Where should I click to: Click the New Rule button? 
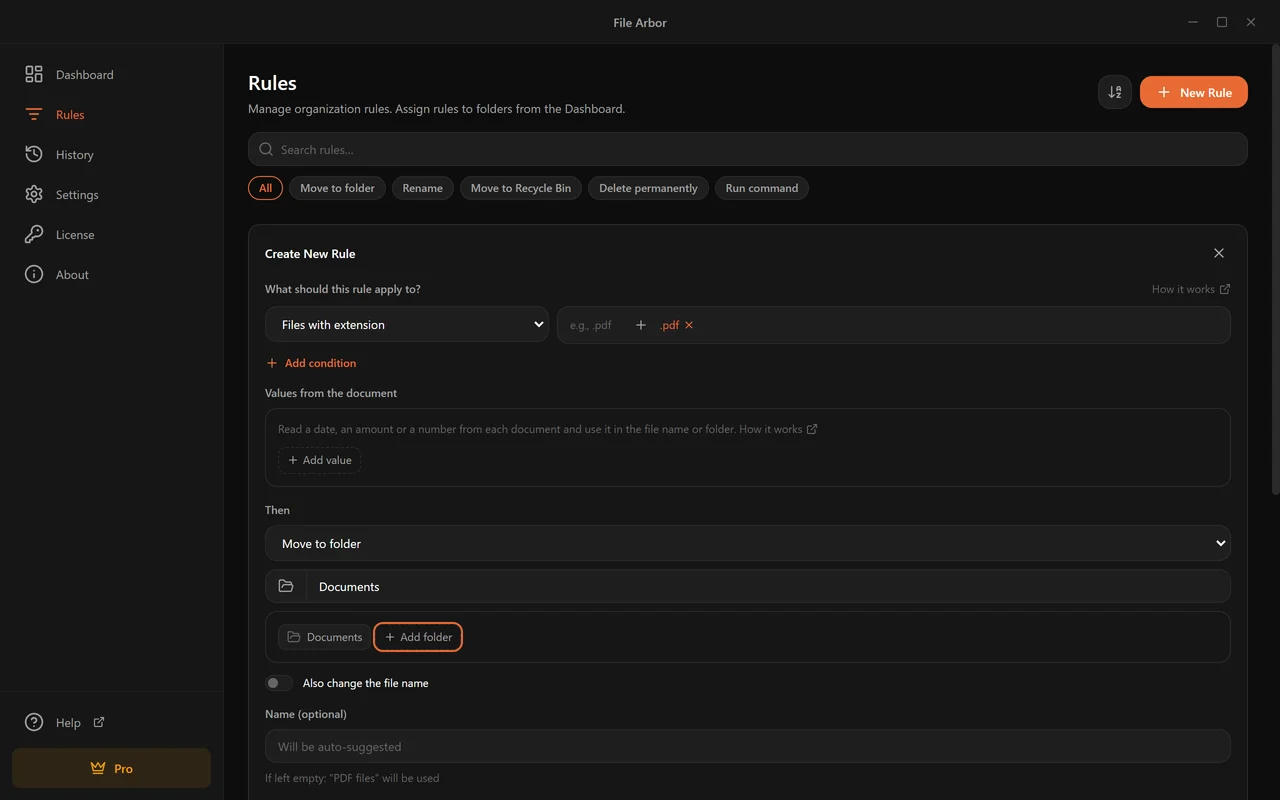[x=1194, y=92]
